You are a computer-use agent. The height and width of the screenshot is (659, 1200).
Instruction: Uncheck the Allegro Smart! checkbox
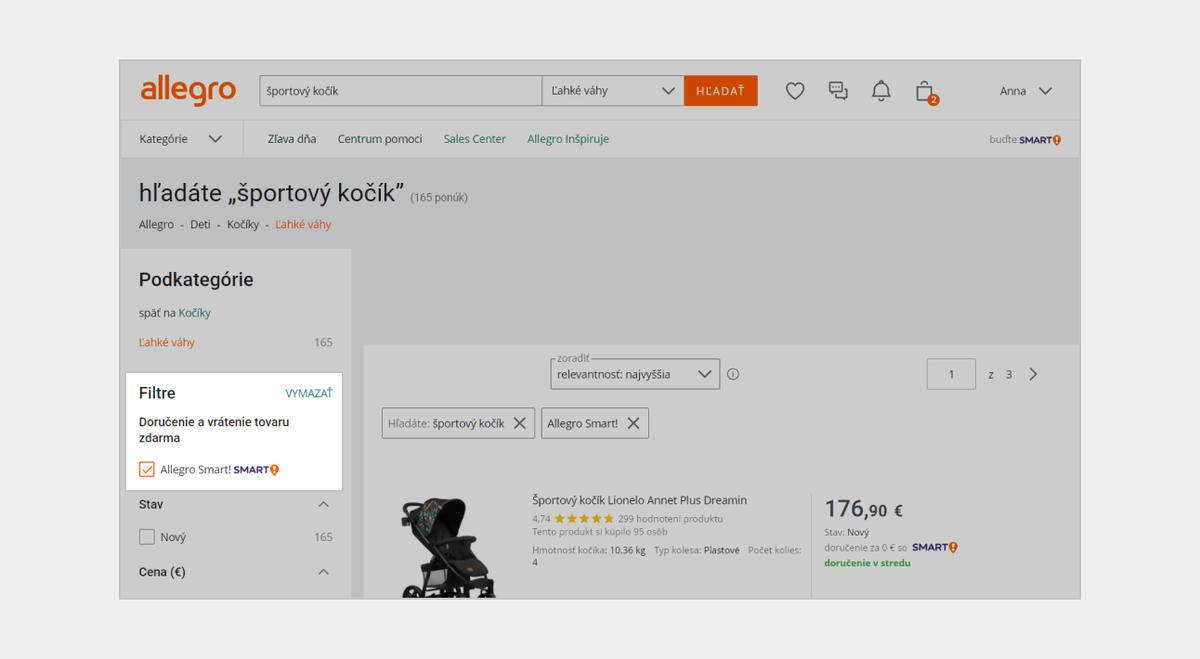147,469
